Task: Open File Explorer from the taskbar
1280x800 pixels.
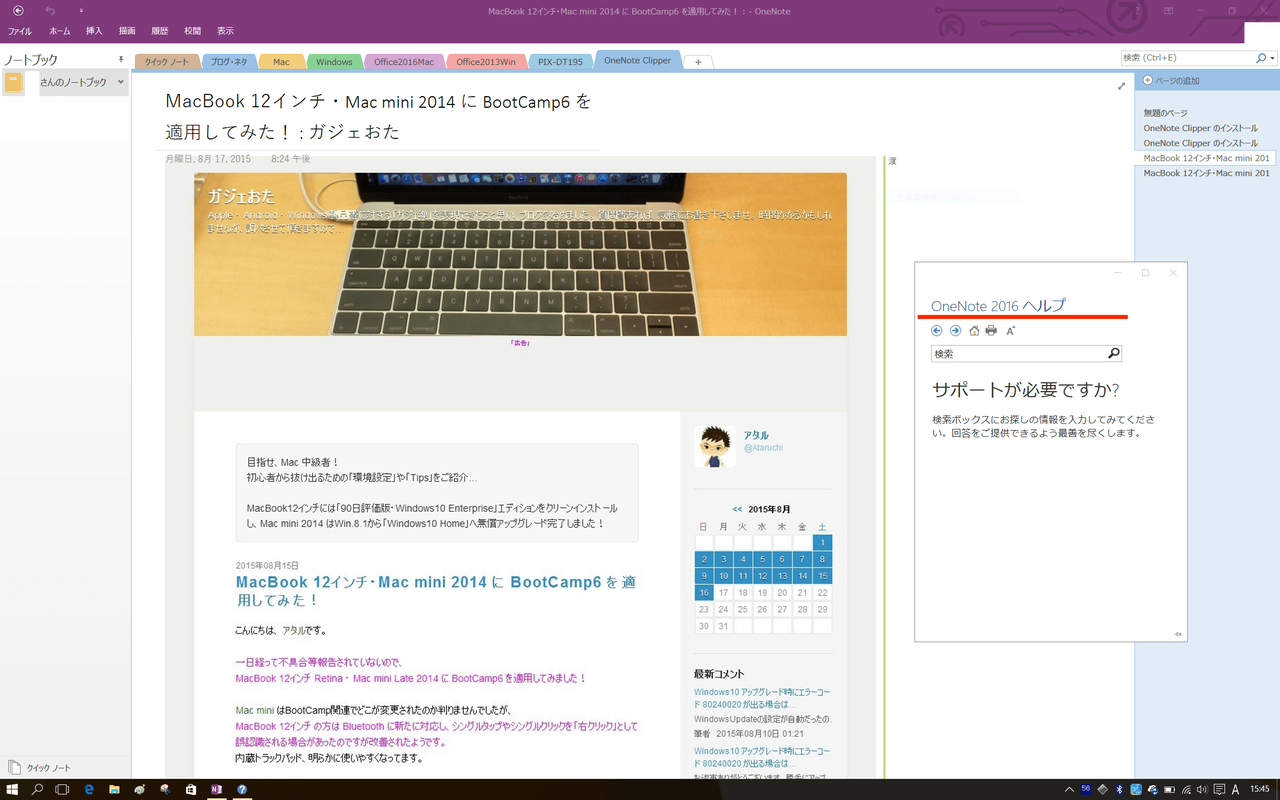Action: (114, 789)
